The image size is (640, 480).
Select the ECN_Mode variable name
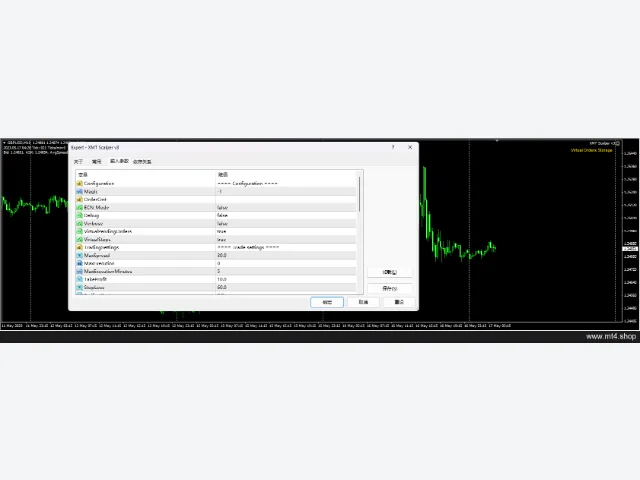coord(96,207)
